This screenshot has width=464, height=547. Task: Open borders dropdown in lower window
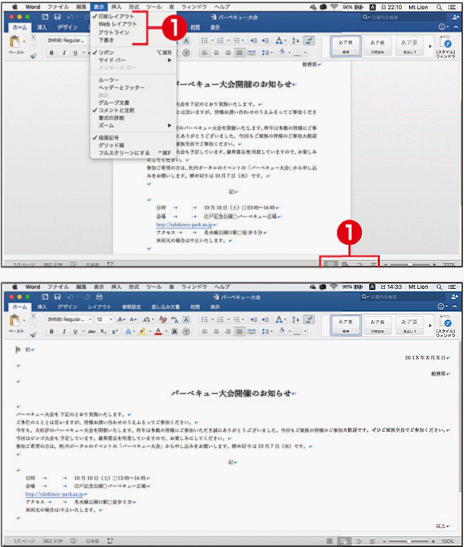[x=305, y=331]
